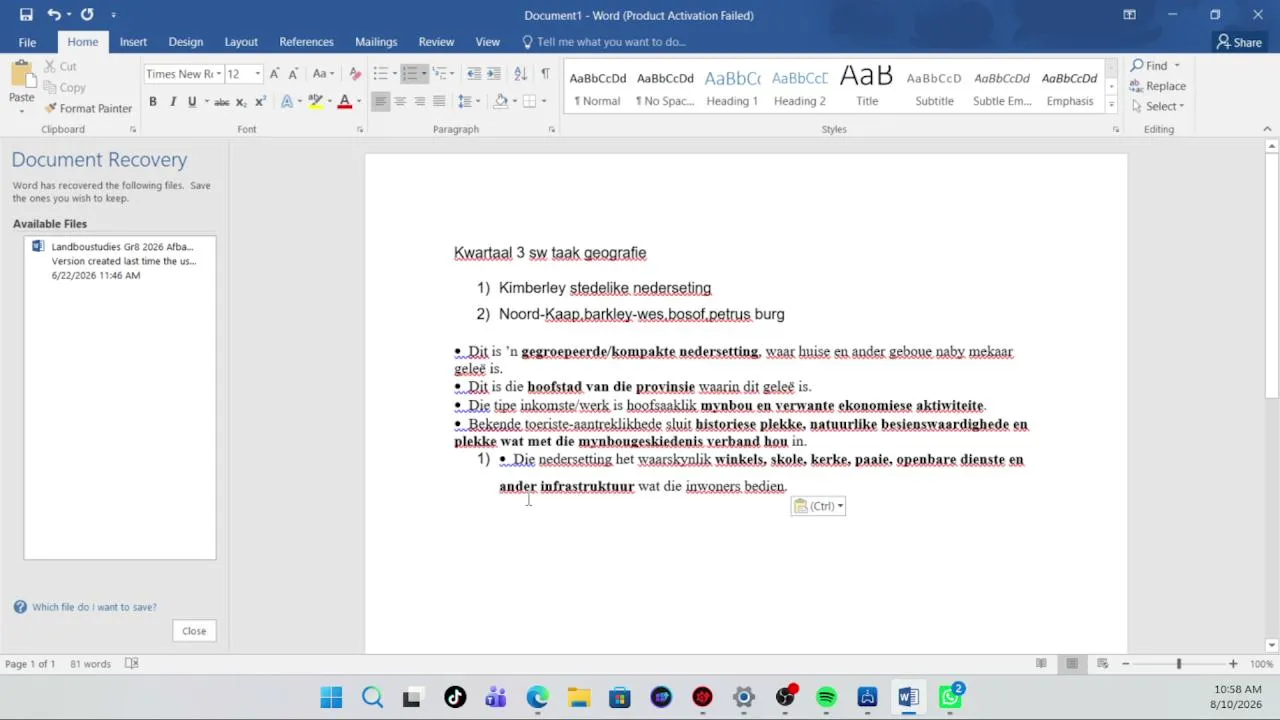Viewport: 1280px width, 720px height.
Task: Open Spotify from the taskbar
Action: [x=826, y=697]
